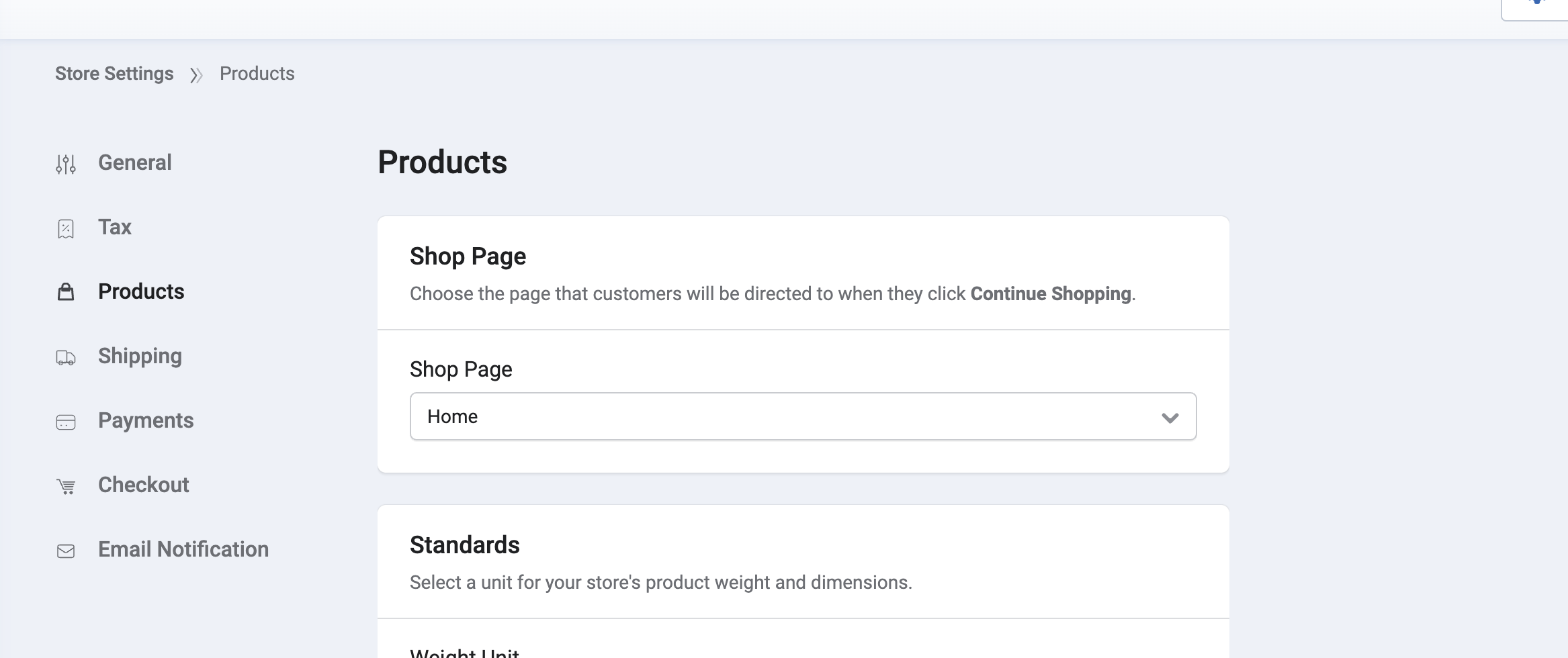This screenshot has width=1568, height=658.
Task: Click the Payments credit card icon
Action: [x=66, y=422]
